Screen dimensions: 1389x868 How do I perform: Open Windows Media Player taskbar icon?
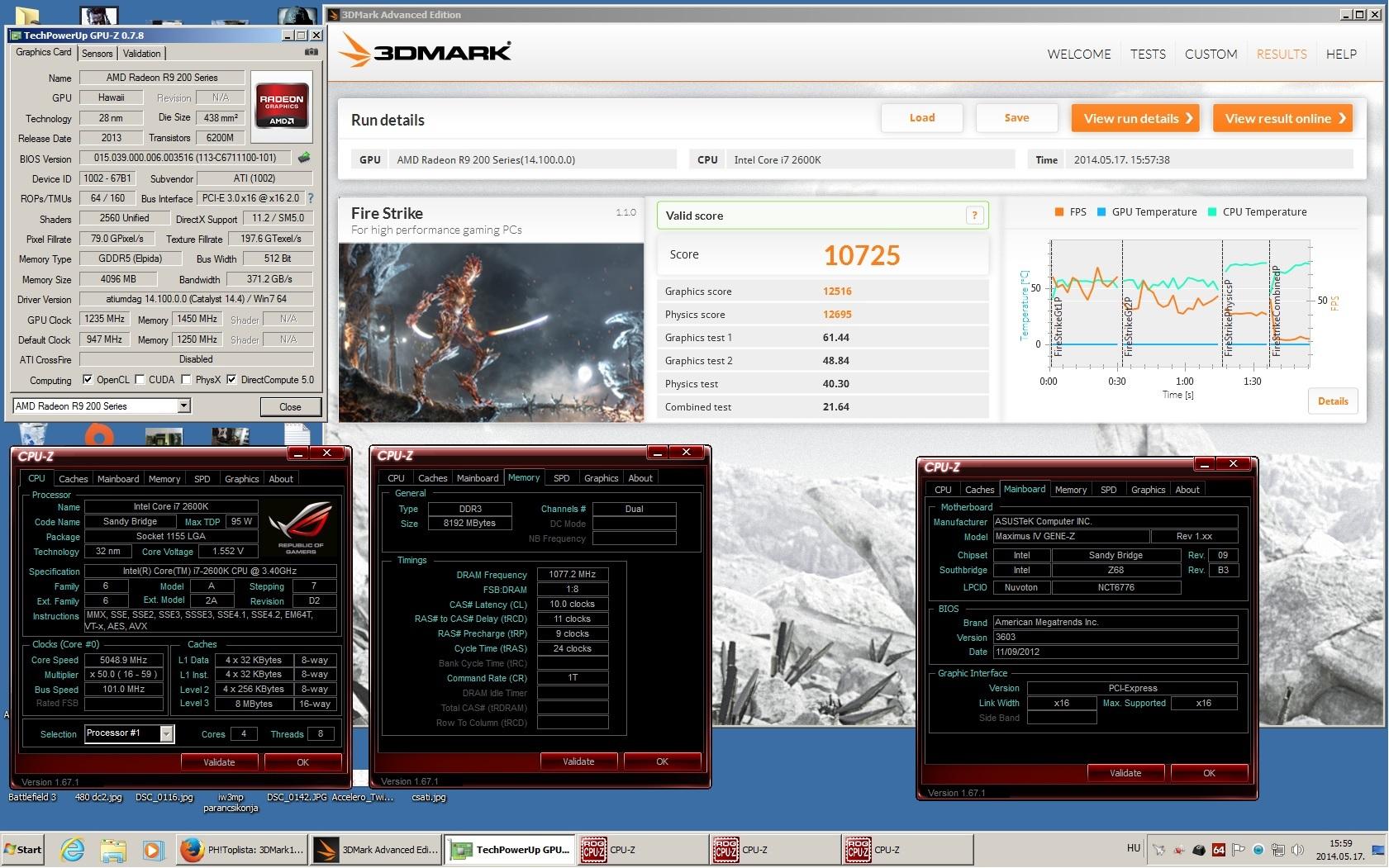tap(153, 849)
